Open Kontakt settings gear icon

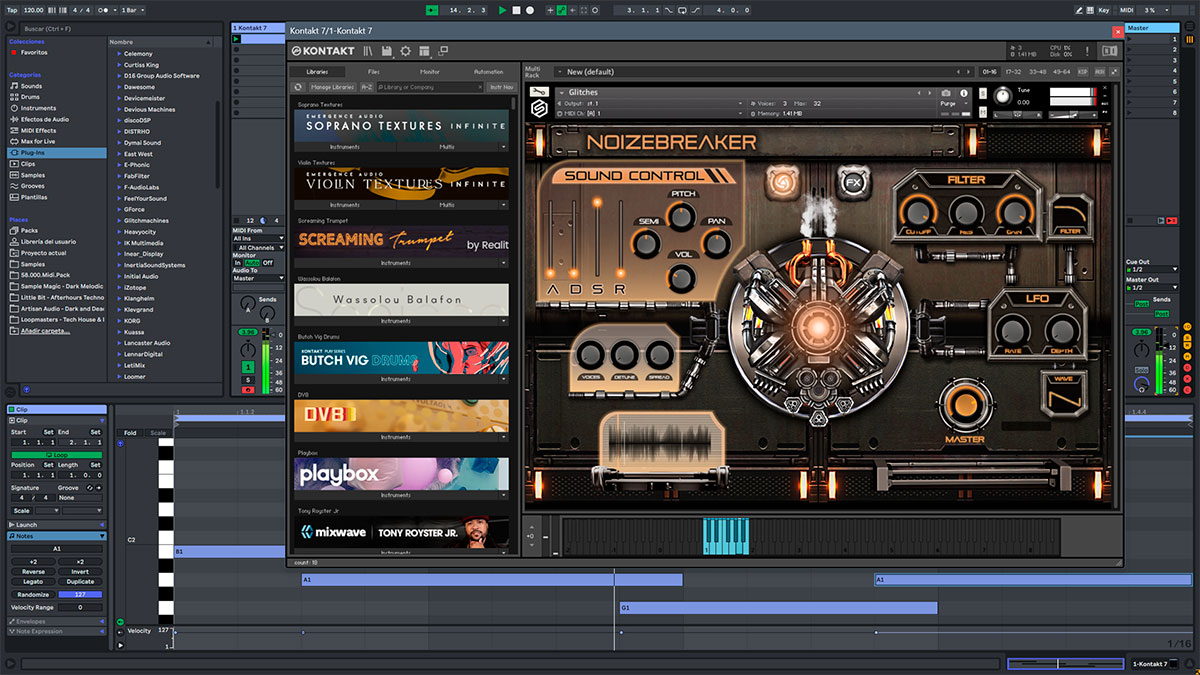click(x=405, y=51)
